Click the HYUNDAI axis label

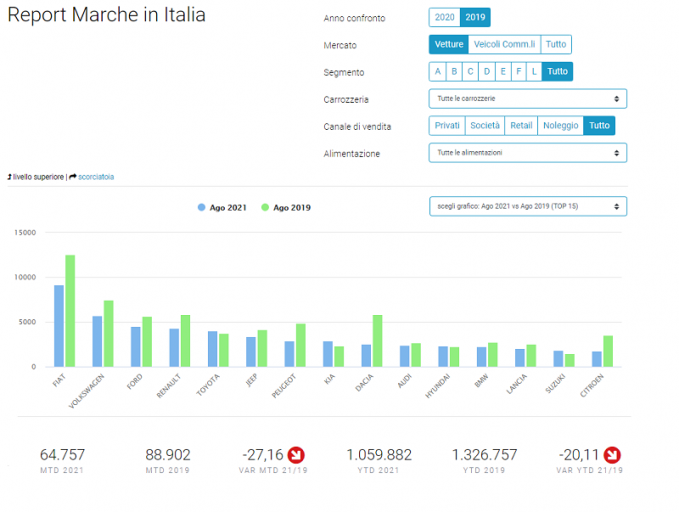click(x=438, y=386)
